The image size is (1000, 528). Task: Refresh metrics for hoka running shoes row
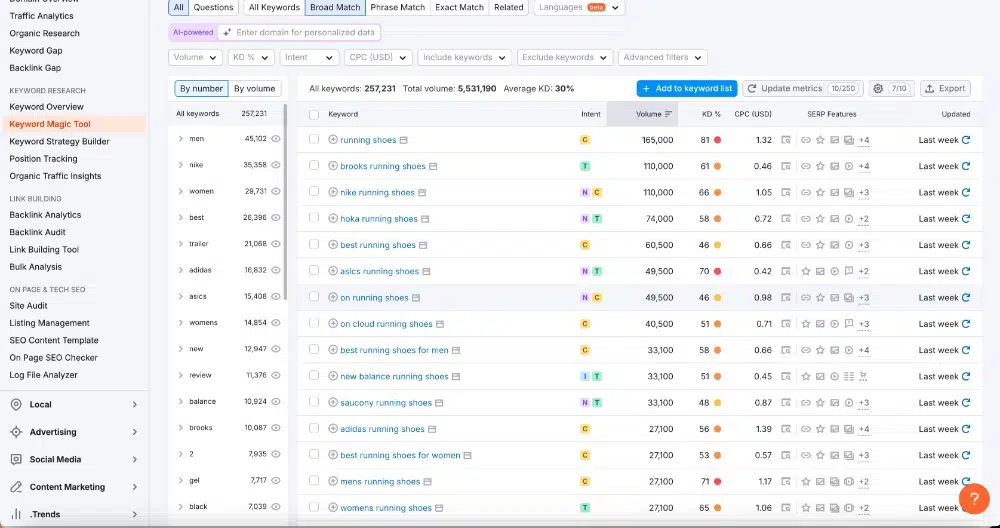pyautogui.click(x=966, y=219)
